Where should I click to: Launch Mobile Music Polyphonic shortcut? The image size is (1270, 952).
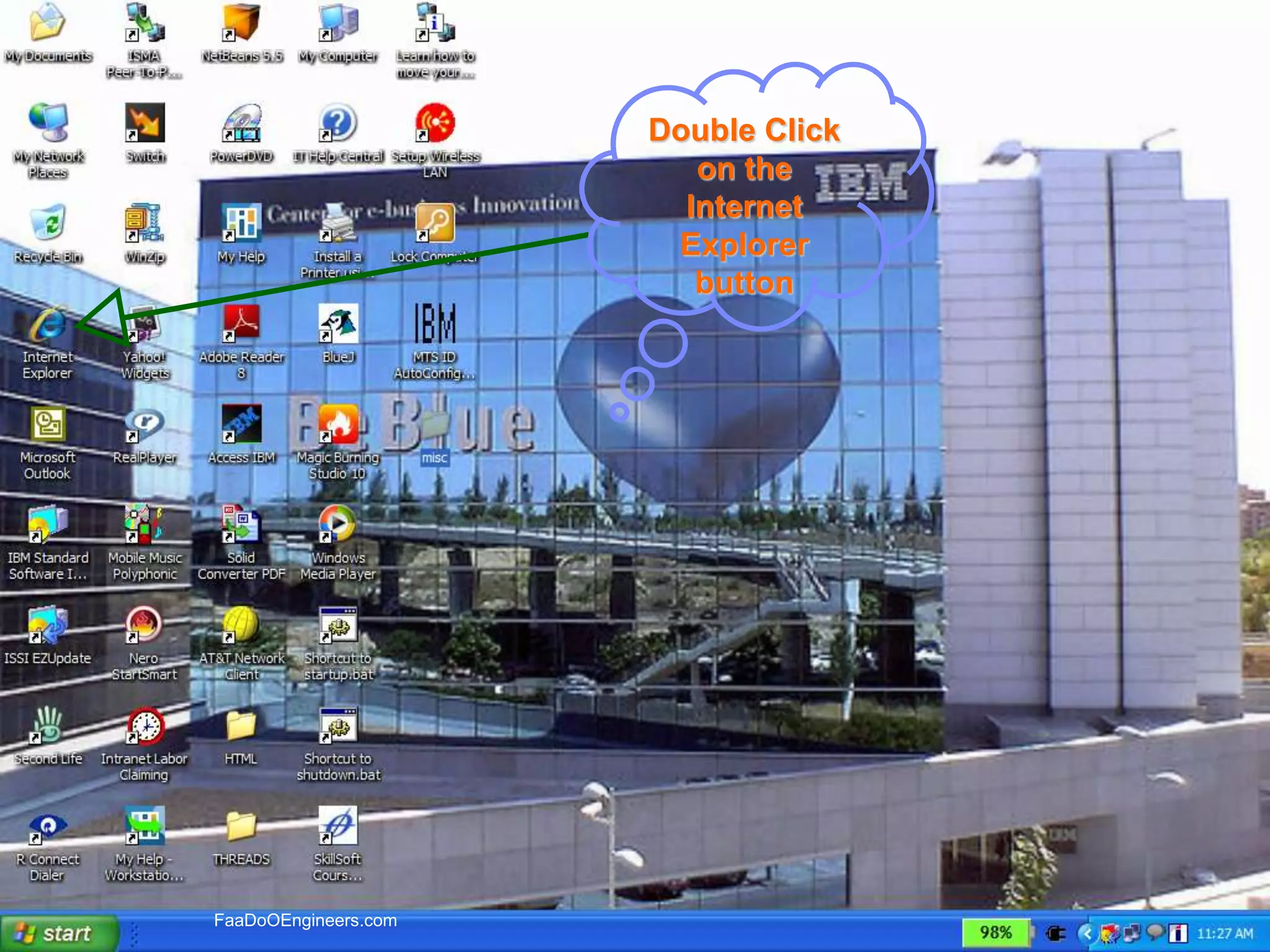point(144,524)
